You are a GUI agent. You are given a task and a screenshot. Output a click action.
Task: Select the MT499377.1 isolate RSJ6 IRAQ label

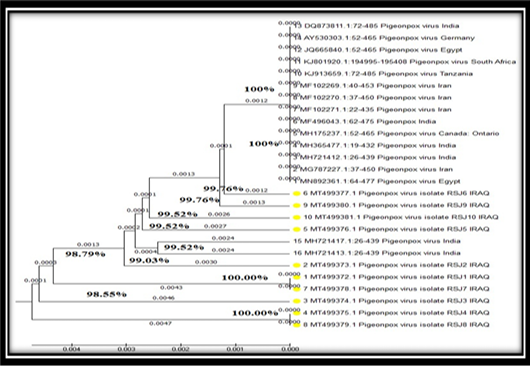click(x=396, y=193)
